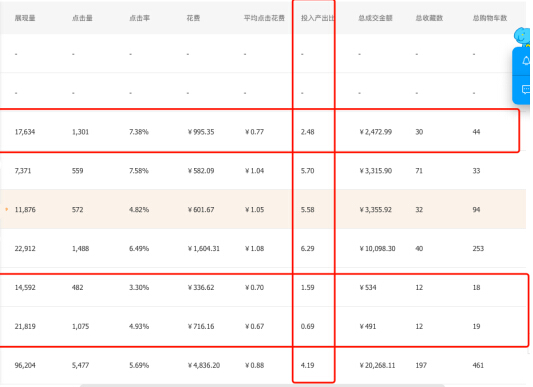Select the 平均点击花费 column header
This screenshot has height=387, width=533.
(264, 18)
